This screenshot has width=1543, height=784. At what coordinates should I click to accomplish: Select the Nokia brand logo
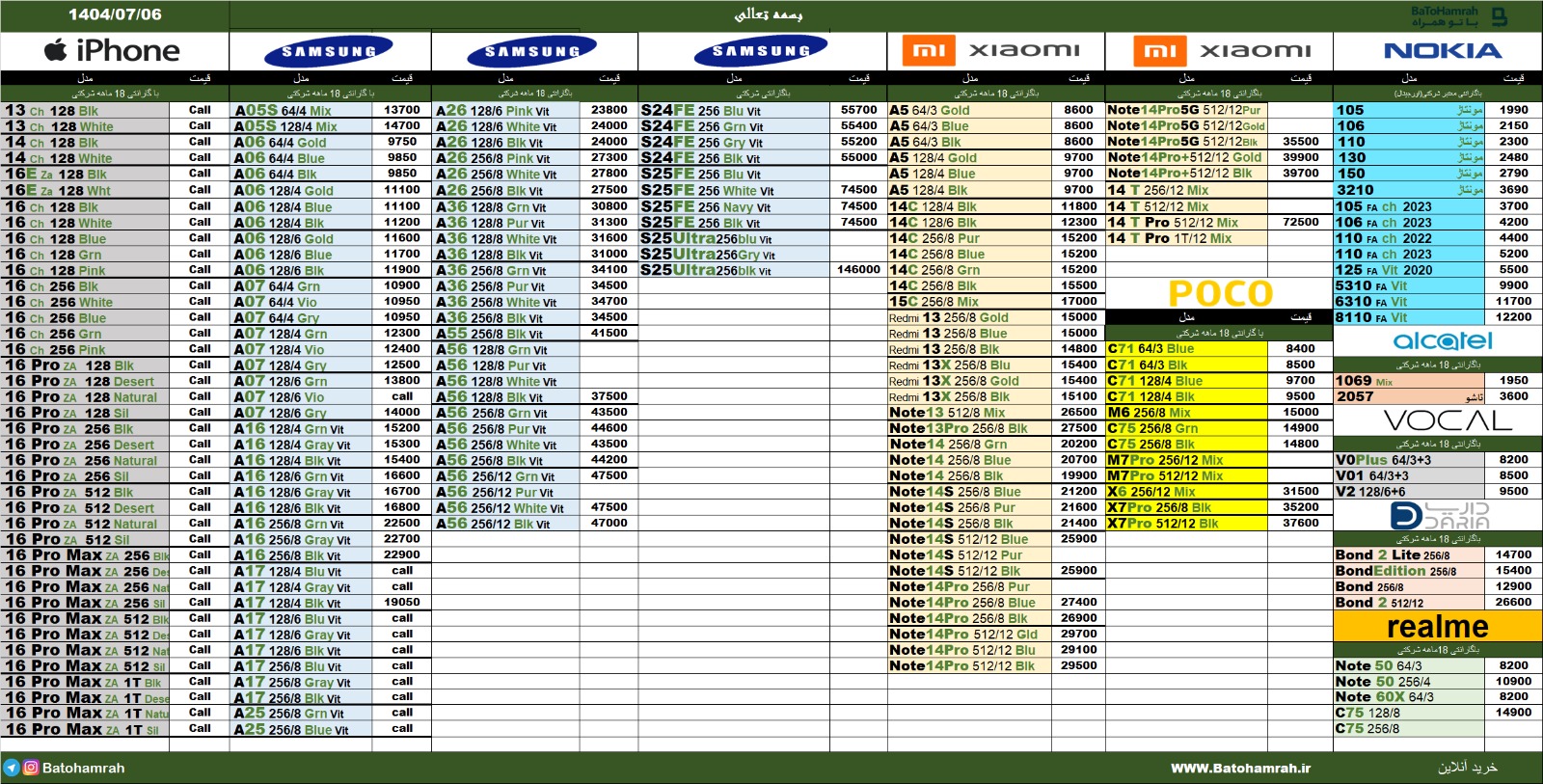[1442, 51]
